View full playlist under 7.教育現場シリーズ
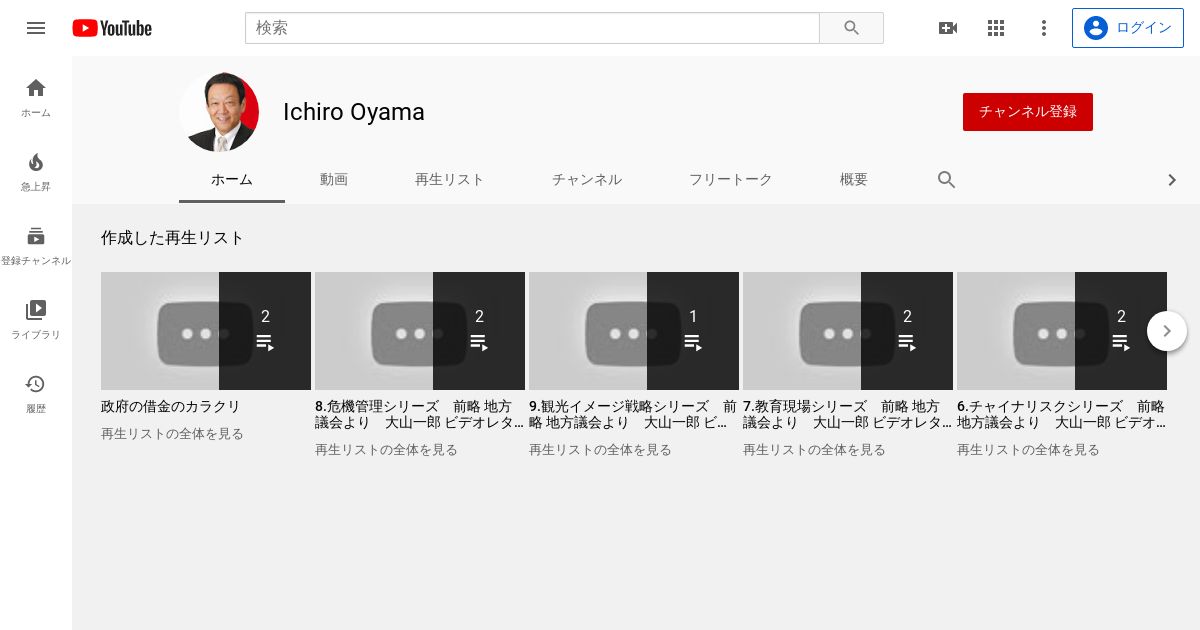The image size is (1200, 630). coord(814,450)
